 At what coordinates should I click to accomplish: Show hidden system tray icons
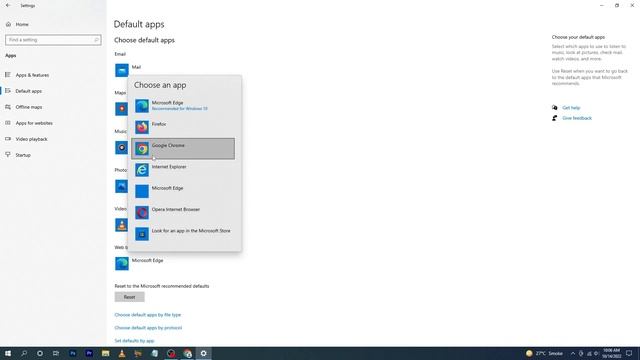(x=573, y=353)
